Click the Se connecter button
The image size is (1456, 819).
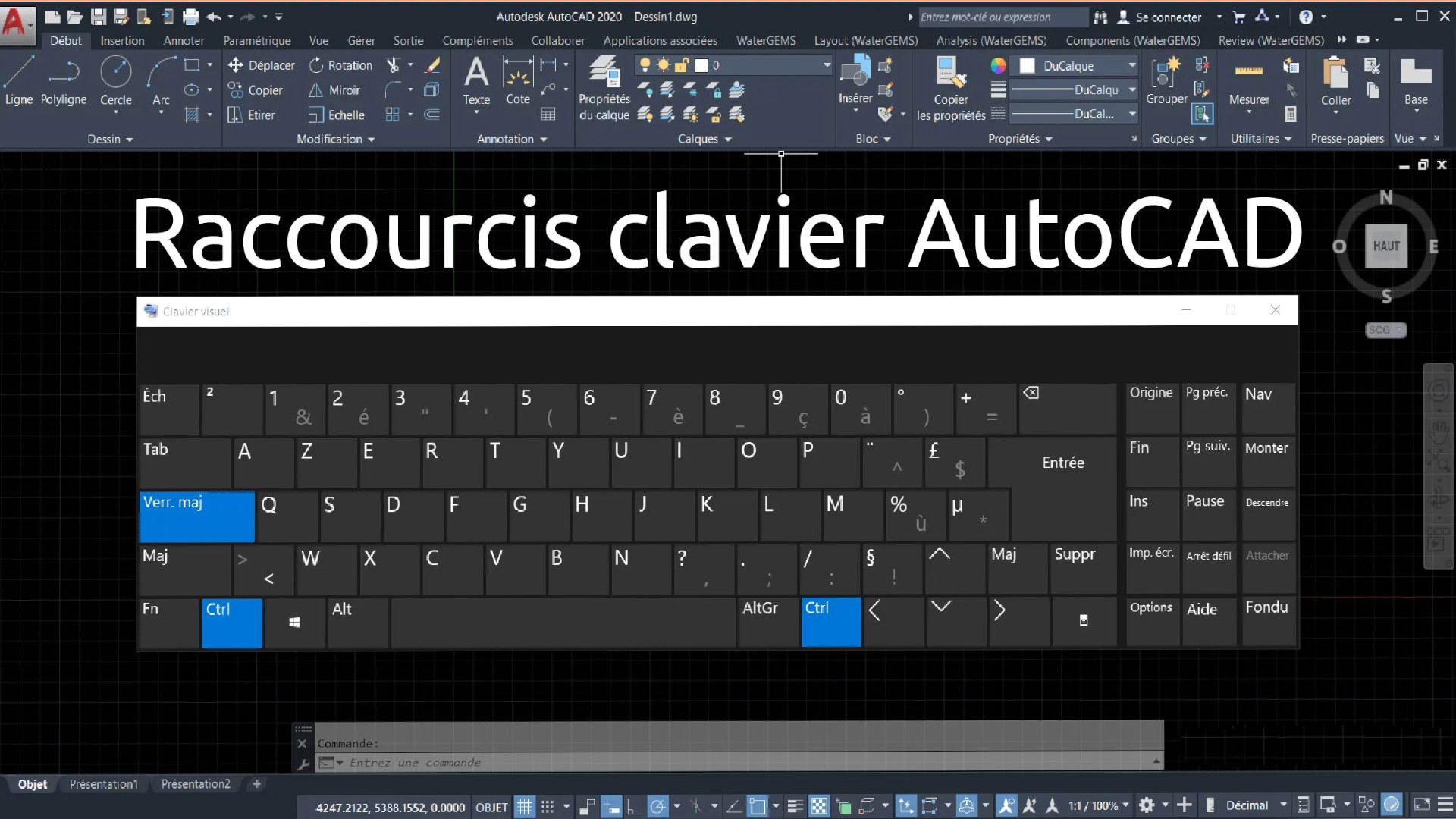(1170, 17)
